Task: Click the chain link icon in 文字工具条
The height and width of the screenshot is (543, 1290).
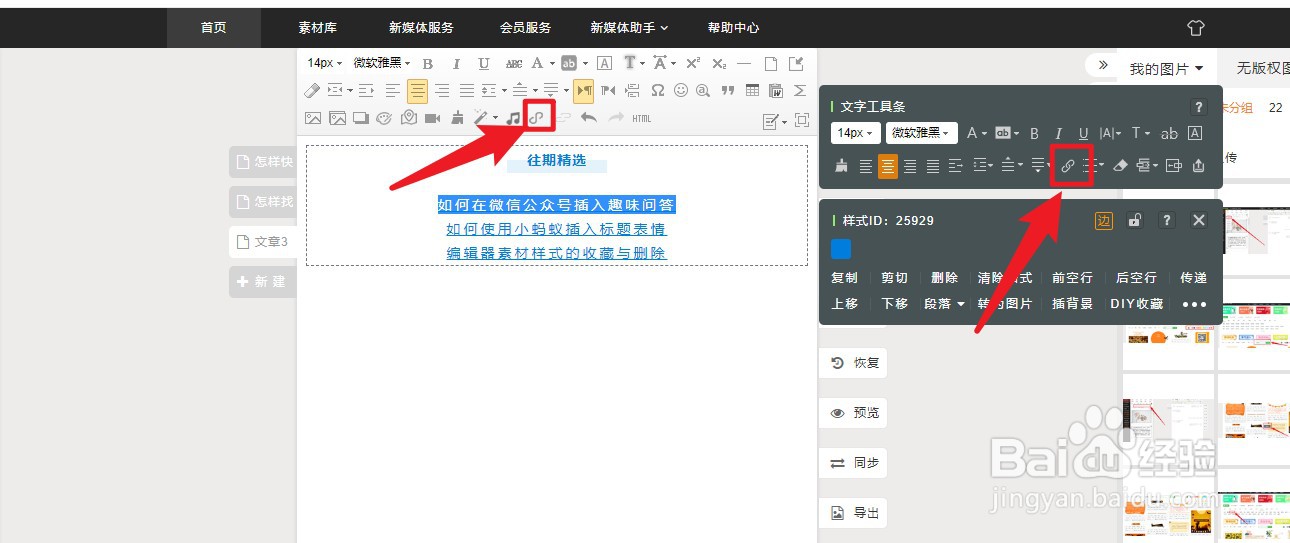Action: click(1067, 166)
